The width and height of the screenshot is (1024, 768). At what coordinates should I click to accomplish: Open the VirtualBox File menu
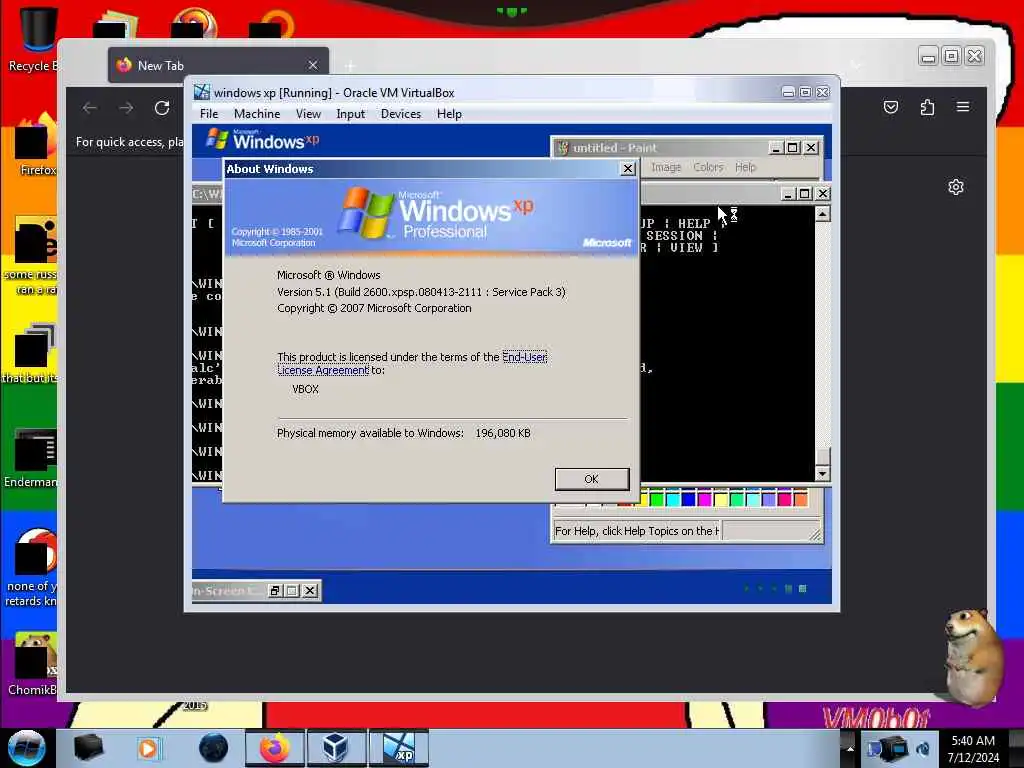(x=209, y=114)
